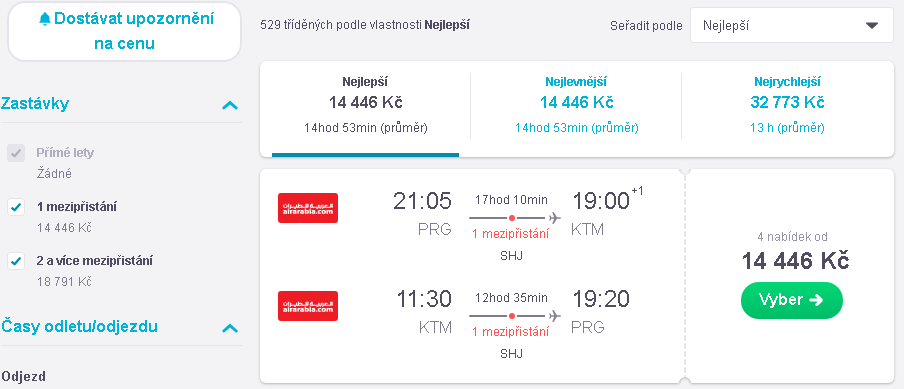The height and width of the screenshot is (389, 904).
Task: Select the Nejlepší tab
Action: pyautogui.click(x=366, y=105)
